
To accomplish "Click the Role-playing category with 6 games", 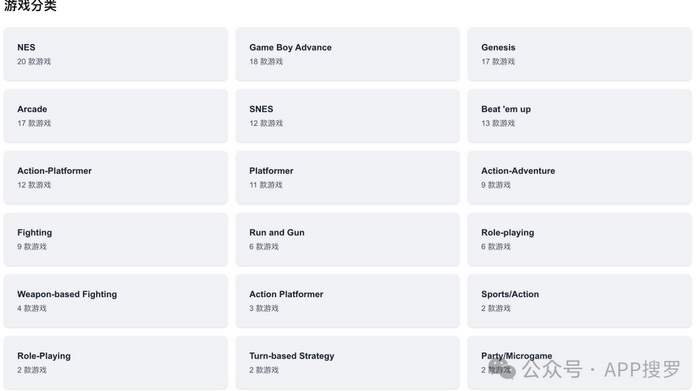I will (580, 239).
